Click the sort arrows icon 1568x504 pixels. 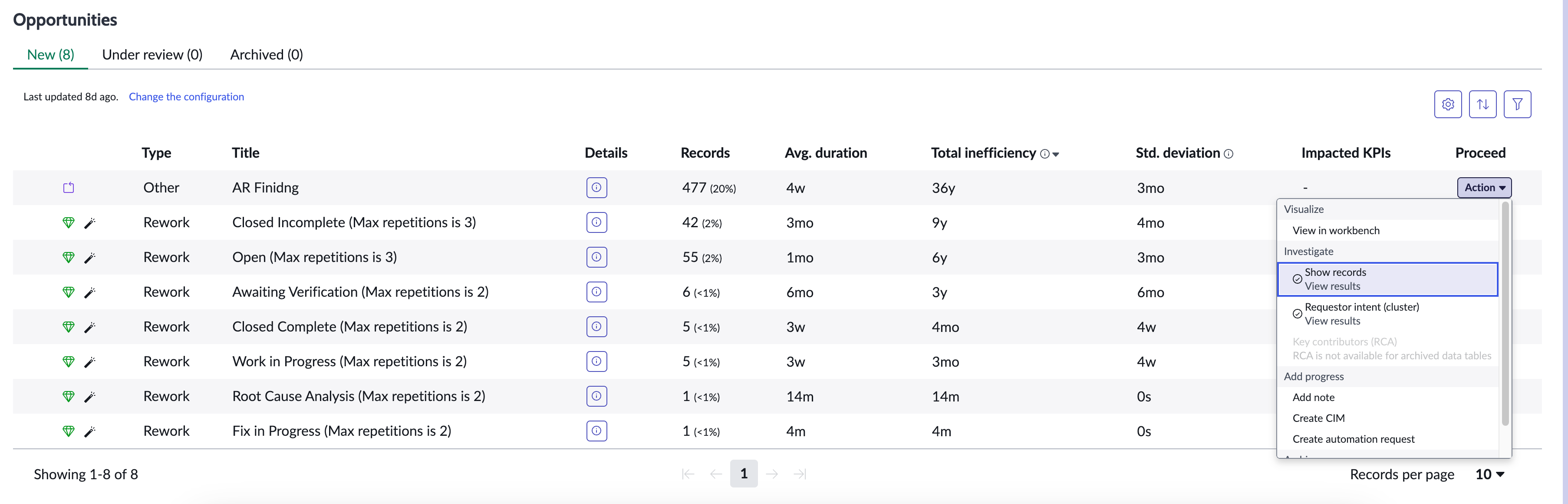pos(1482,104)
